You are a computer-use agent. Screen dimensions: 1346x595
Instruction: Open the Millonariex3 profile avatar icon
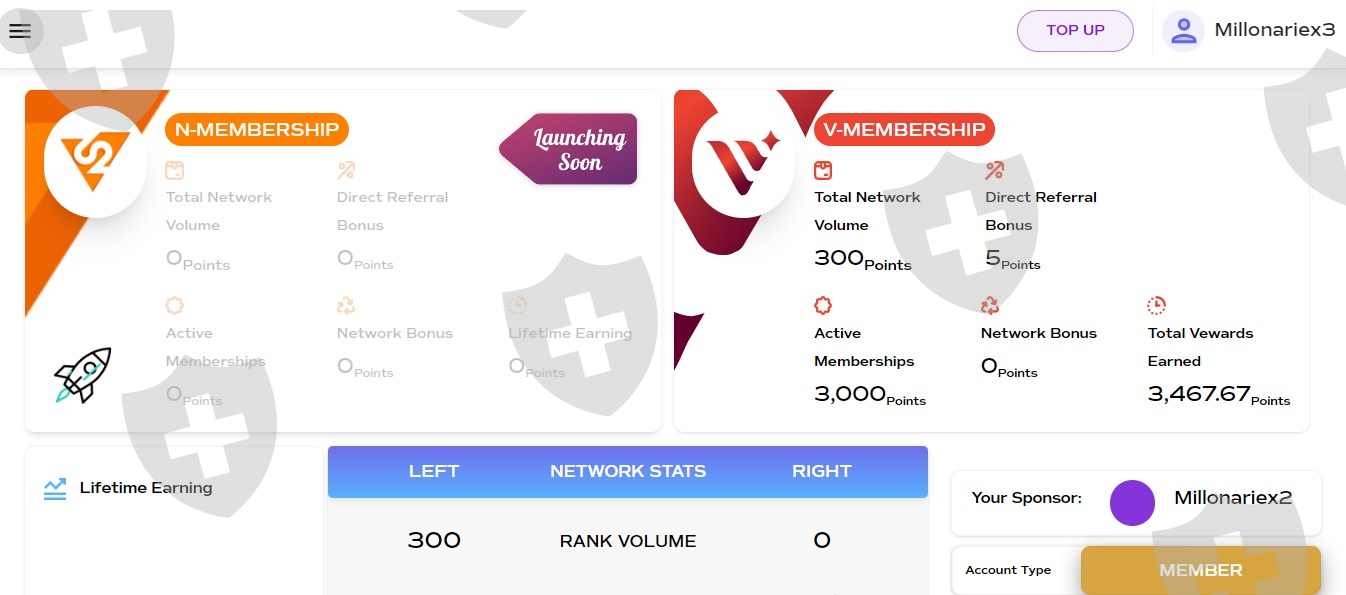pos(1183,30)
